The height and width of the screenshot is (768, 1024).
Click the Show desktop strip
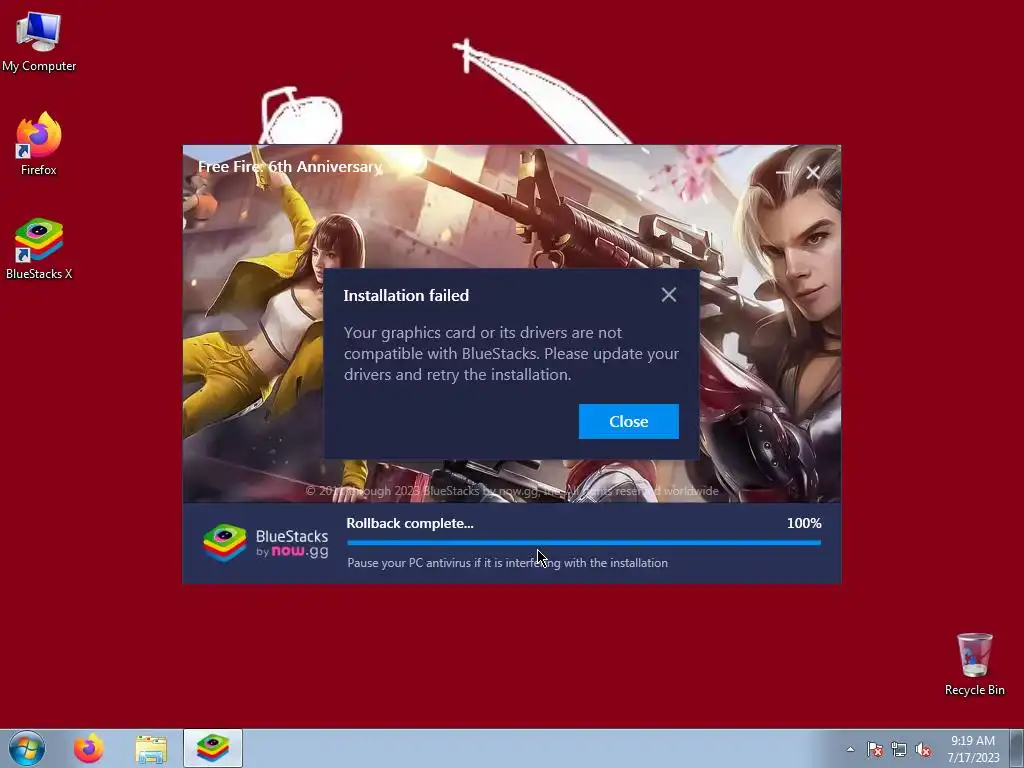(1017, 748)
